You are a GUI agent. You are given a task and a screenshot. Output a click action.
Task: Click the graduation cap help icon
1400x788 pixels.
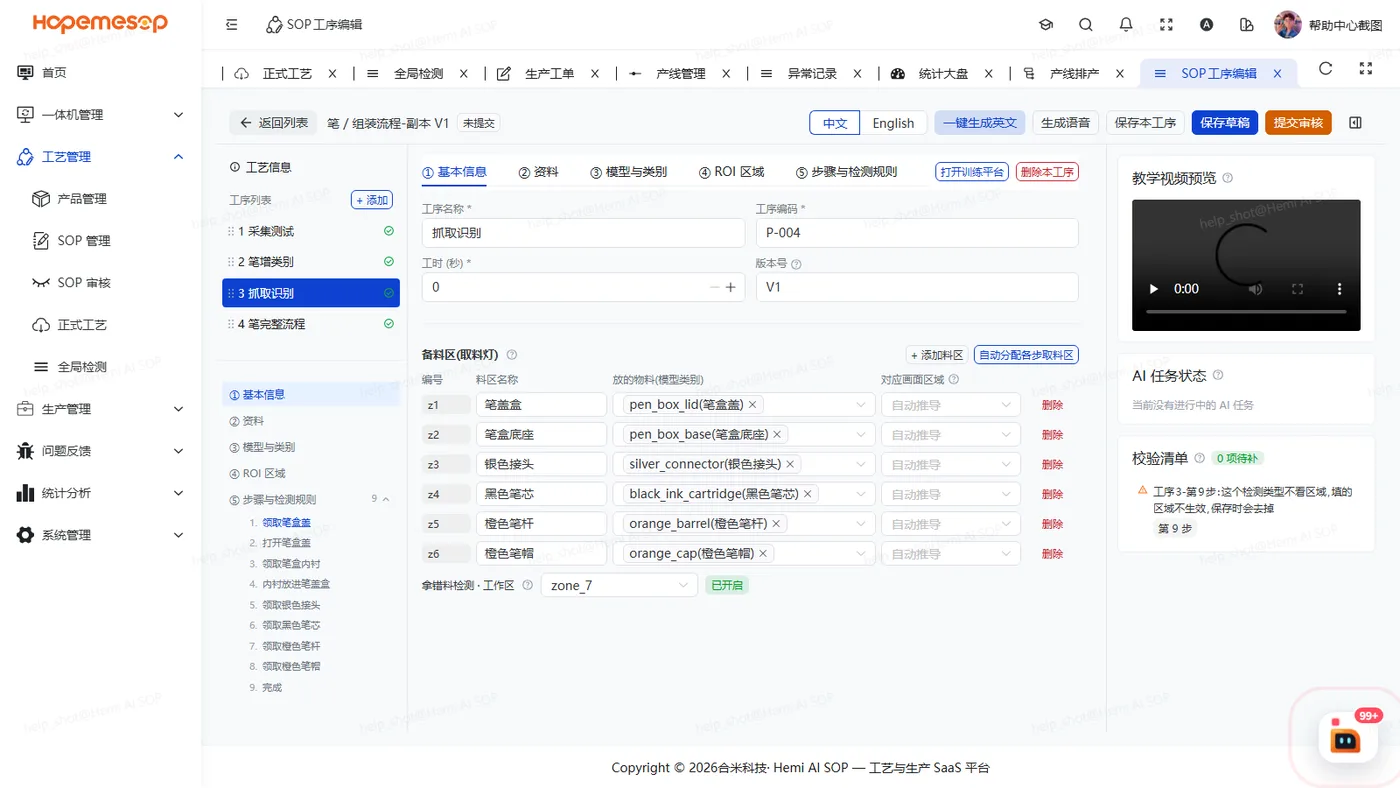point(1046,24)
